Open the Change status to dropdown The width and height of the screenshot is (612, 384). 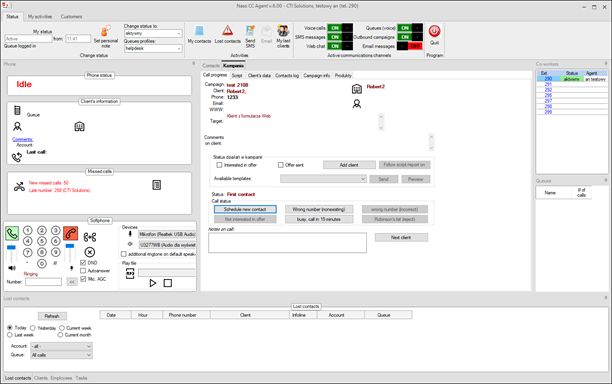pos(153,34)
